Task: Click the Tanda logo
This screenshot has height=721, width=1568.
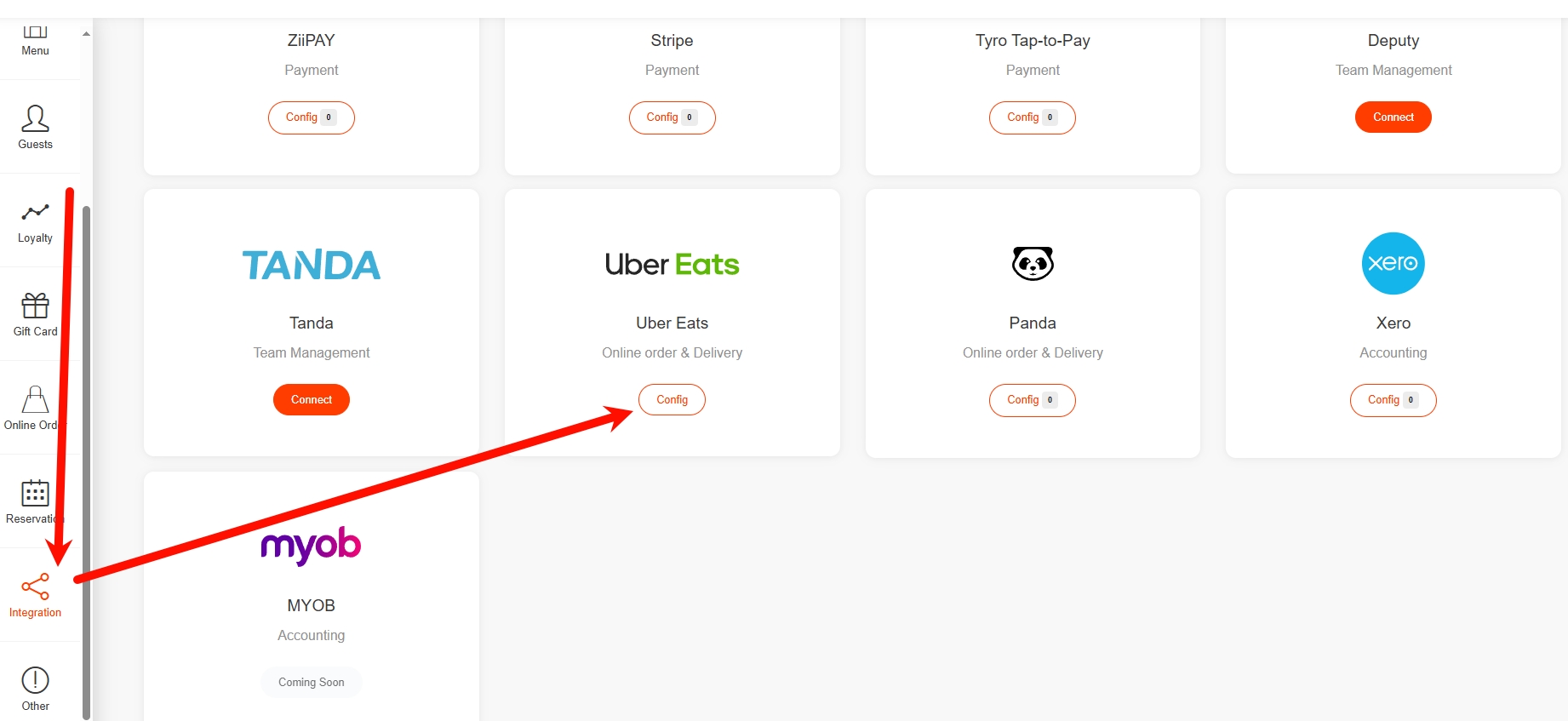Action: (x=311, y=265)
